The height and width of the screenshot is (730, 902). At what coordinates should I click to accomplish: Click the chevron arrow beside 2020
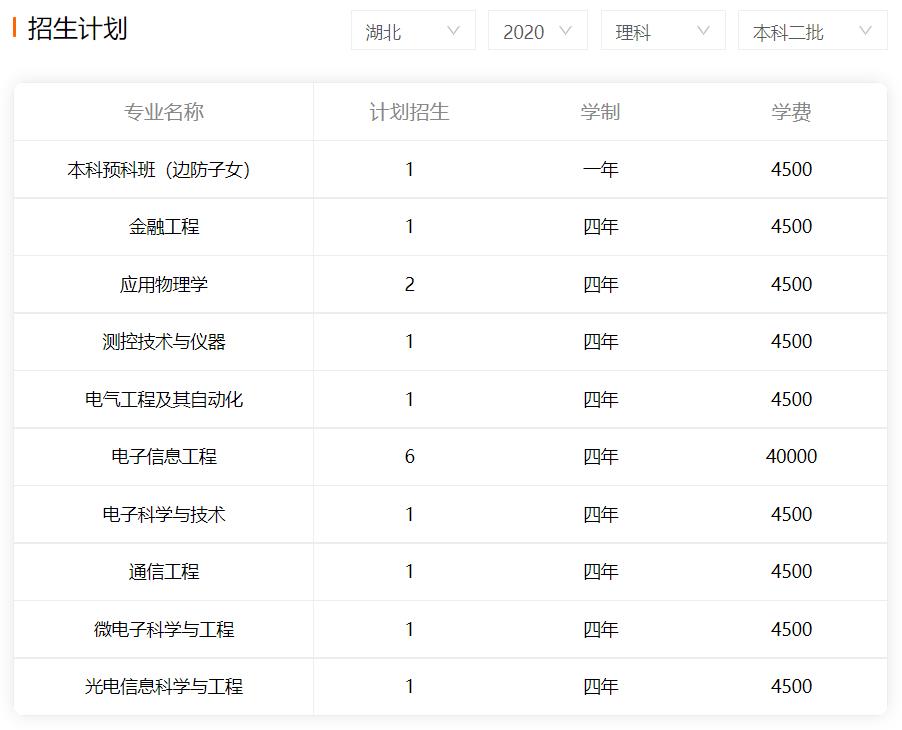565,31
